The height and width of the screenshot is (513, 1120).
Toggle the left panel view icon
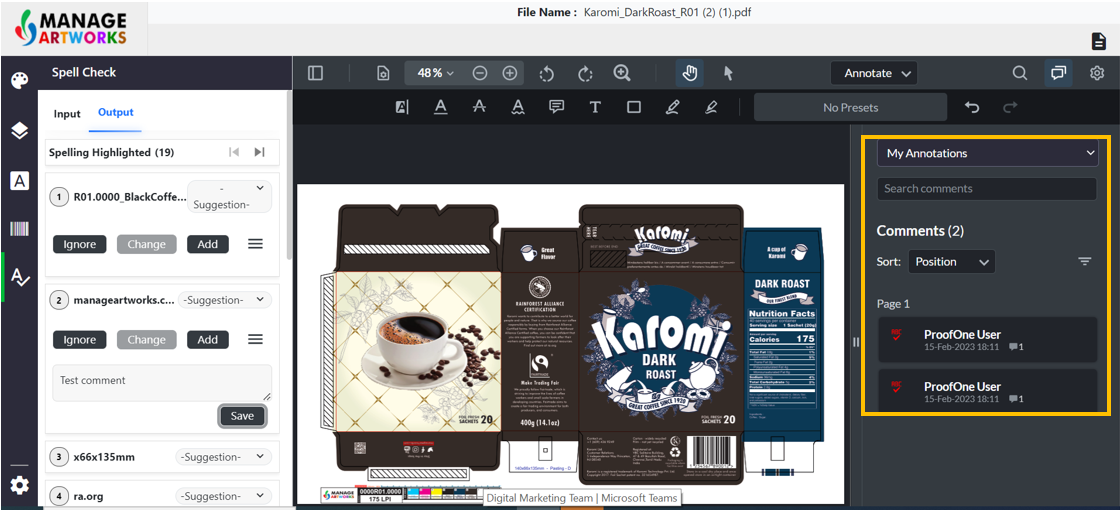316,73
